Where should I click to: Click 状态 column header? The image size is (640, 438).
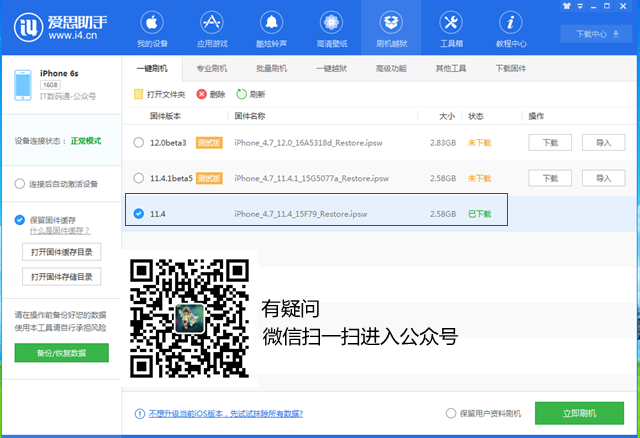(x=476, y=116)
